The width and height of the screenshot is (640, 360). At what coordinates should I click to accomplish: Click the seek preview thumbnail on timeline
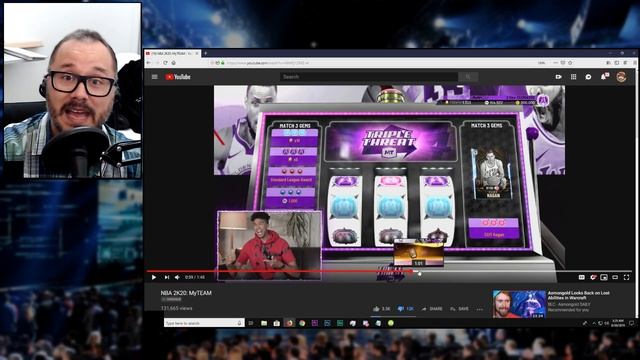418,254
